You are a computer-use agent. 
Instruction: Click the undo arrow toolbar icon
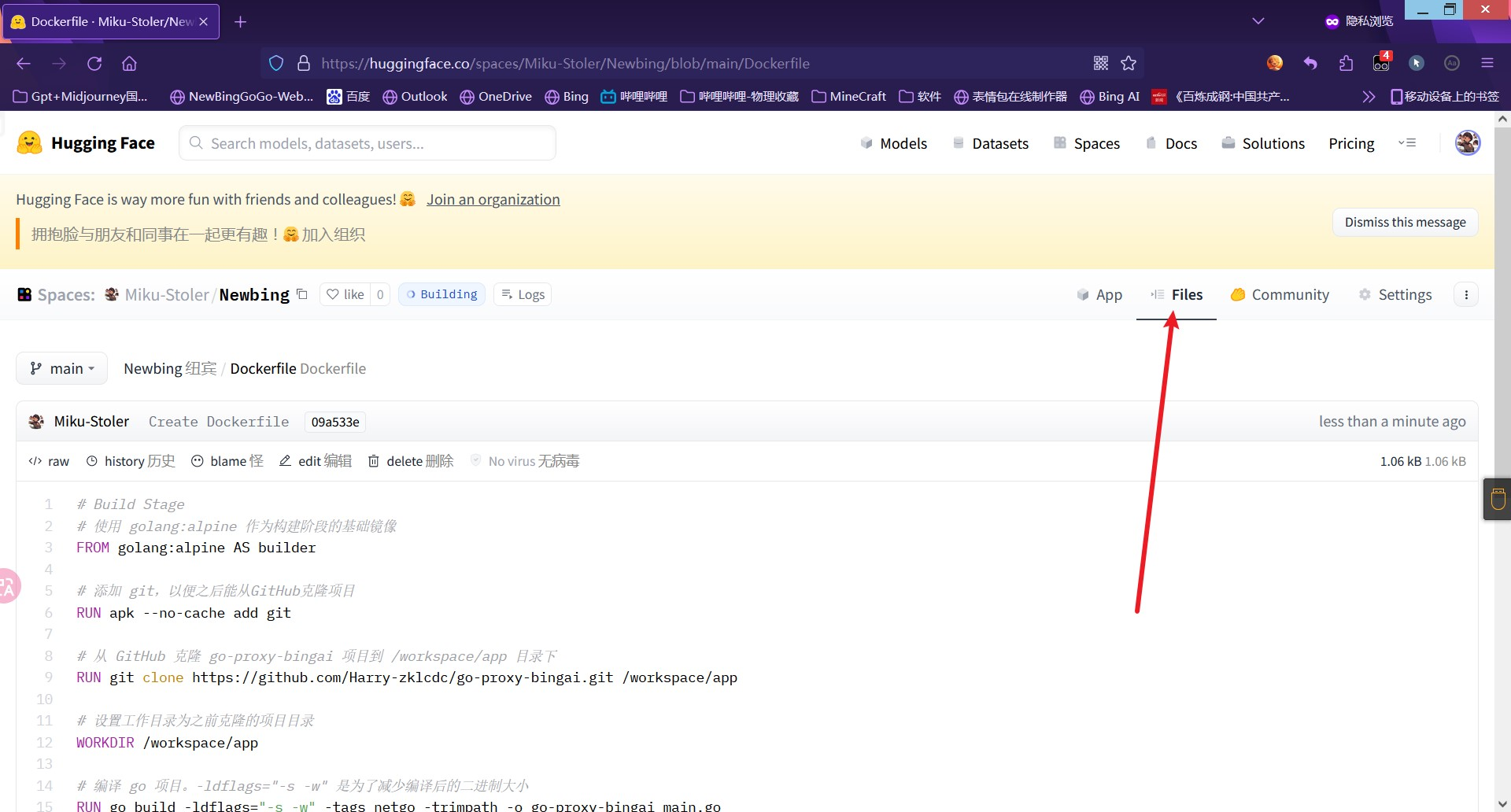tap(1310, 63)
